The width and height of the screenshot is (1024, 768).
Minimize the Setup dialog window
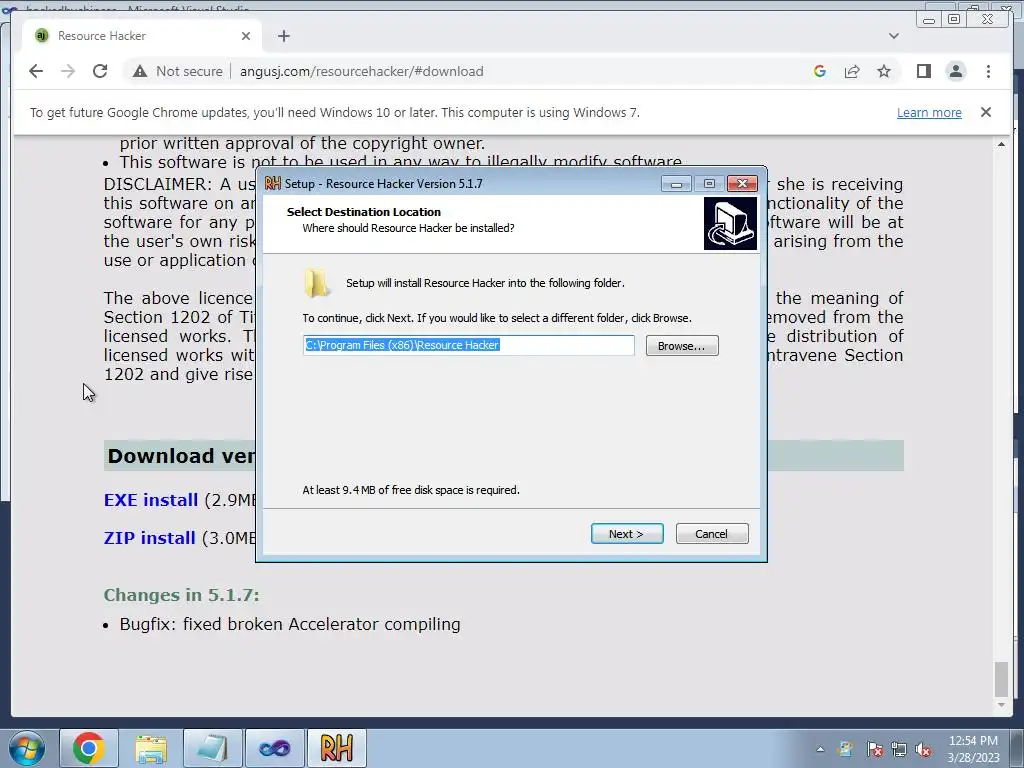tap(676, 184)
